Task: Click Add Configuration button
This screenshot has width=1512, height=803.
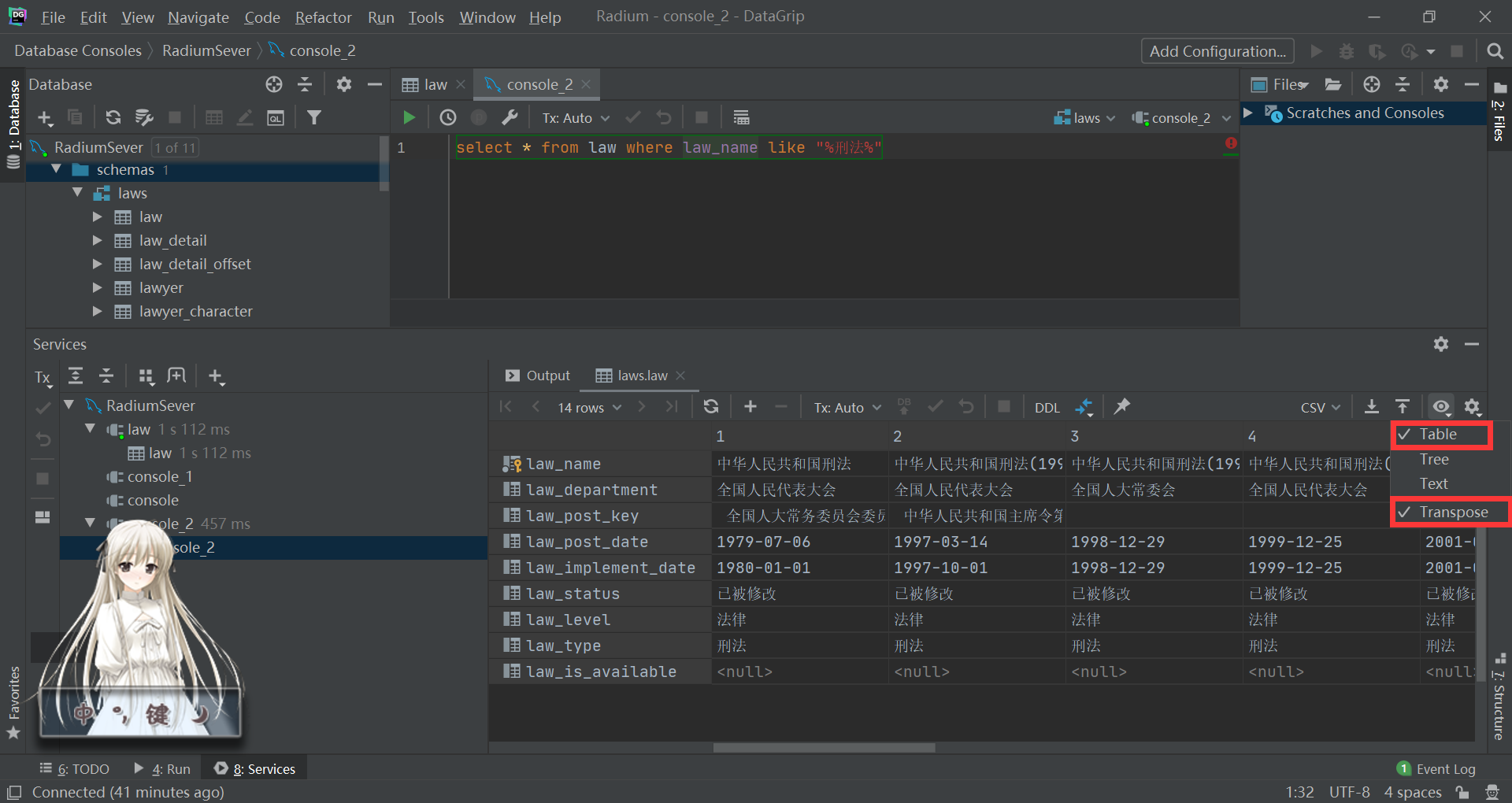Action: [x=1217, y=51]
